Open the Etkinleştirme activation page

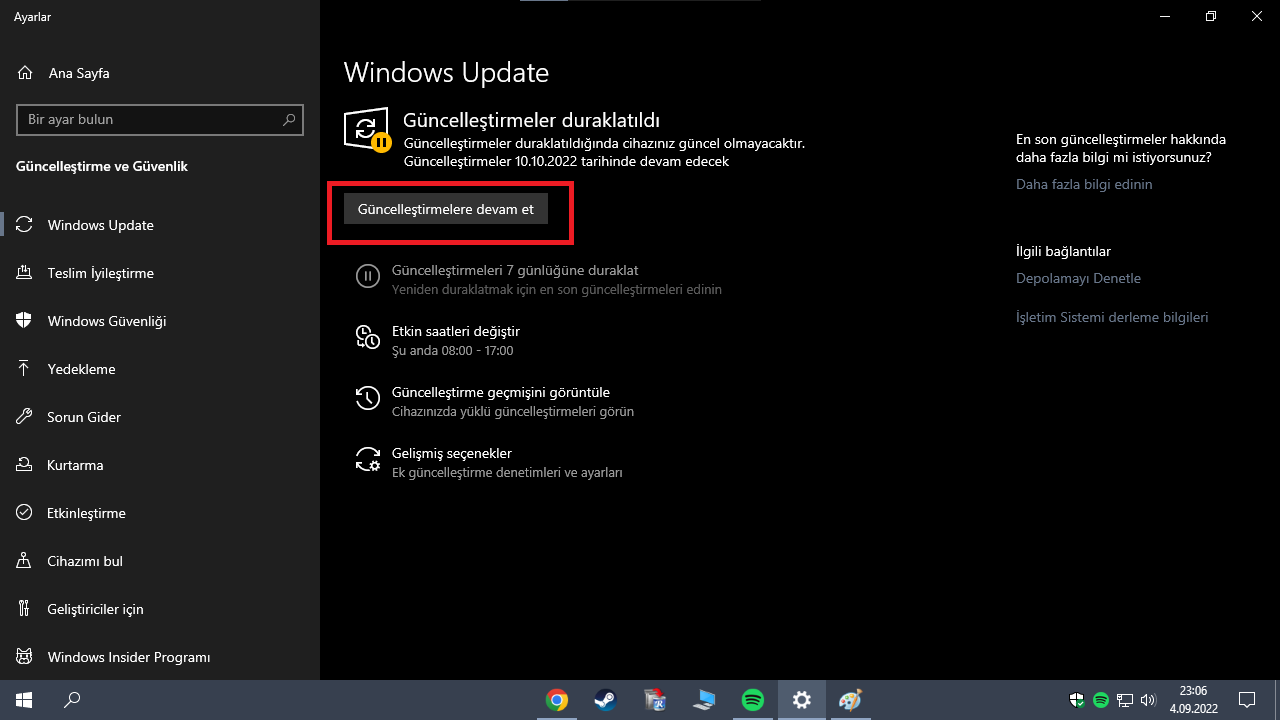160,513
